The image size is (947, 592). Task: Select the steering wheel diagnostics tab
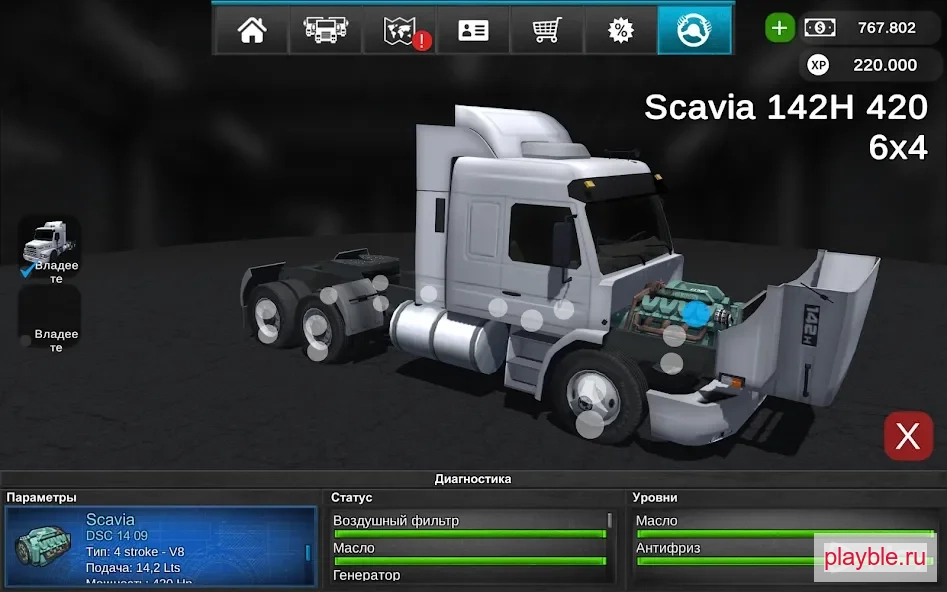[x=694, y=30]
